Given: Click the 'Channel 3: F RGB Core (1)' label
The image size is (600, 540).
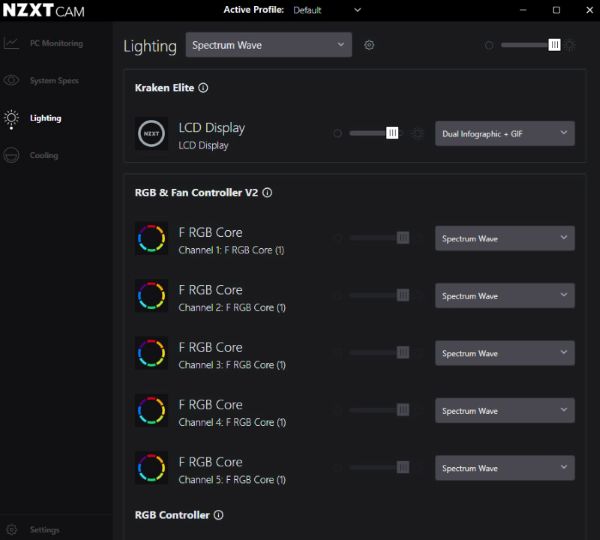Looking at the screenshot, I should [232, 365].
